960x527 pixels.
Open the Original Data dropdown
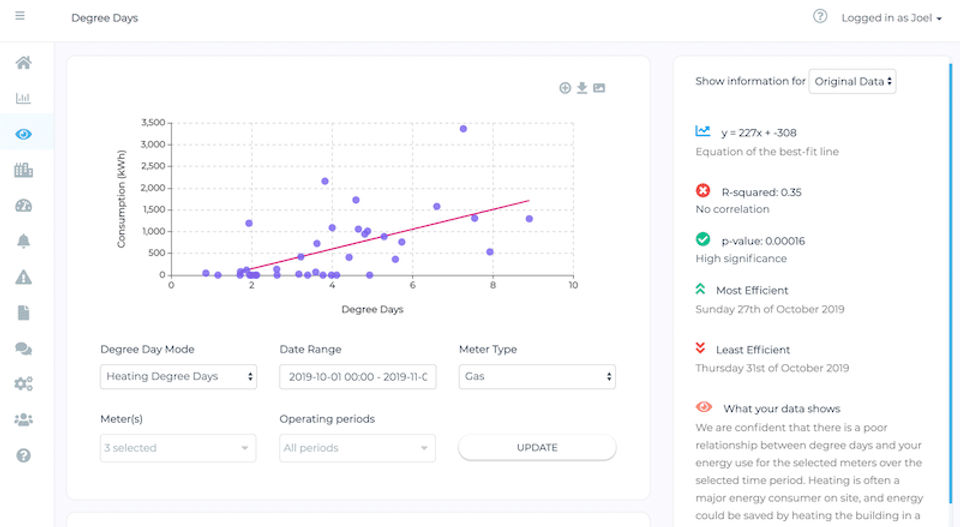[x=852, y=81]
